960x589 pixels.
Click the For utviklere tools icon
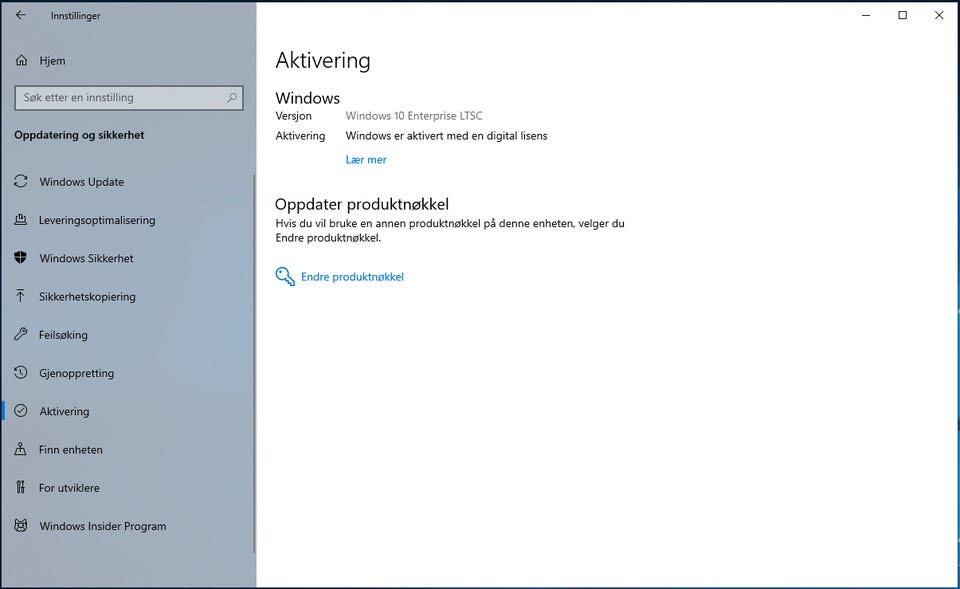(21, 487)
